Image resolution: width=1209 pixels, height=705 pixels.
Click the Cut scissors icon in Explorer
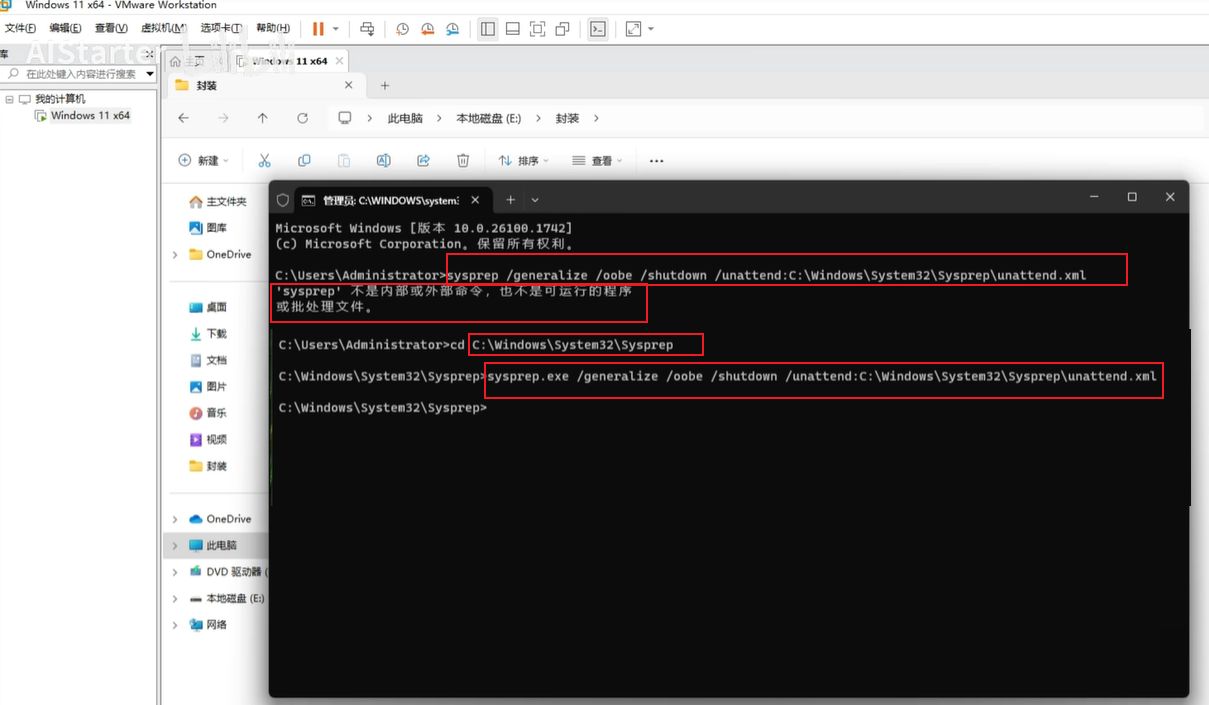[x=264, y=160]
